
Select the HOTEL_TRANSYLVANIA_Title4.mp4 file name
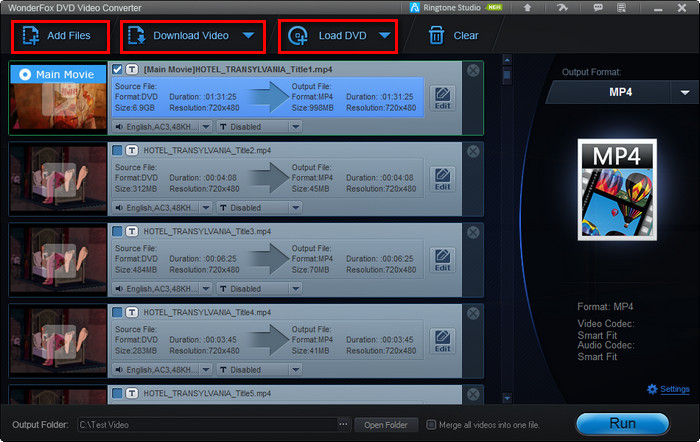207,312
